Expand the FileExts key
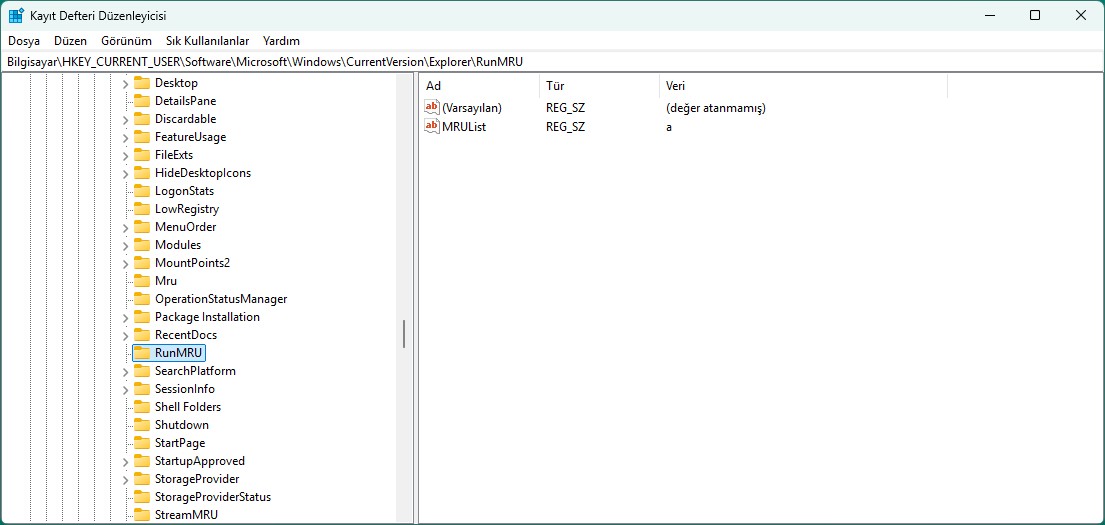This screenshot has width=1105, height=525. pyautogui.click(x=125, y=155)
